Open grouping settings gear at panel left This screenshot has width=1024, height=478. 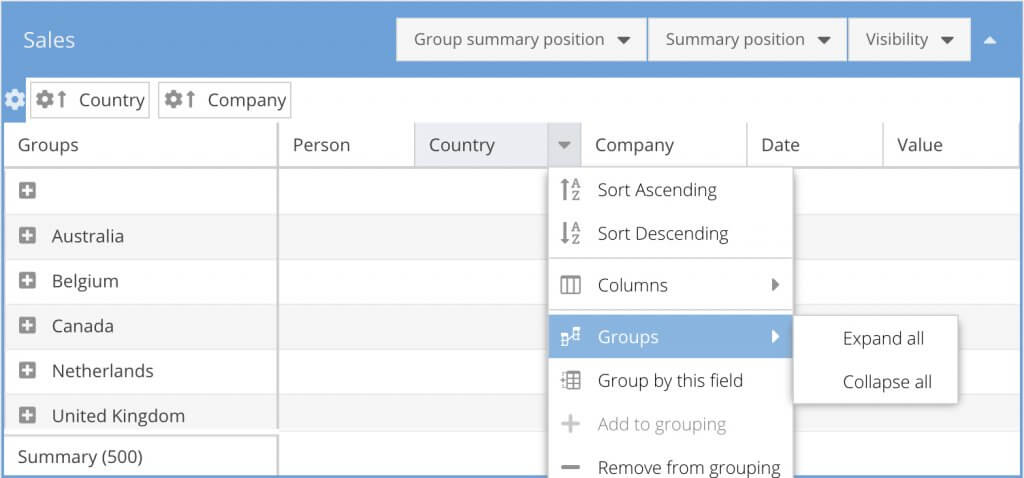pos(14,100)
